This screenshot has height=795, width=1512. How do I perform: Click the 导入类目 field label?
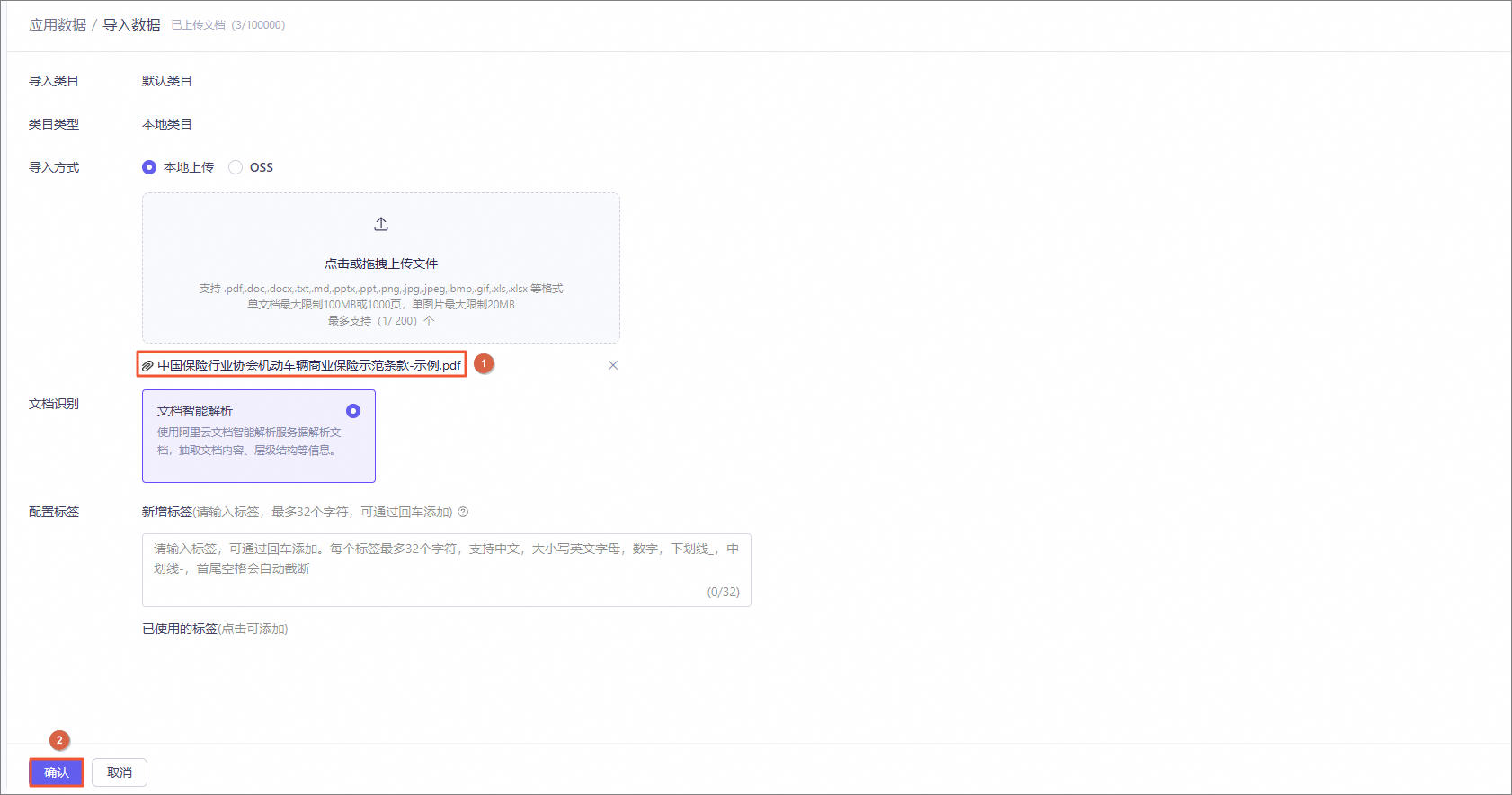click(54, 81)
